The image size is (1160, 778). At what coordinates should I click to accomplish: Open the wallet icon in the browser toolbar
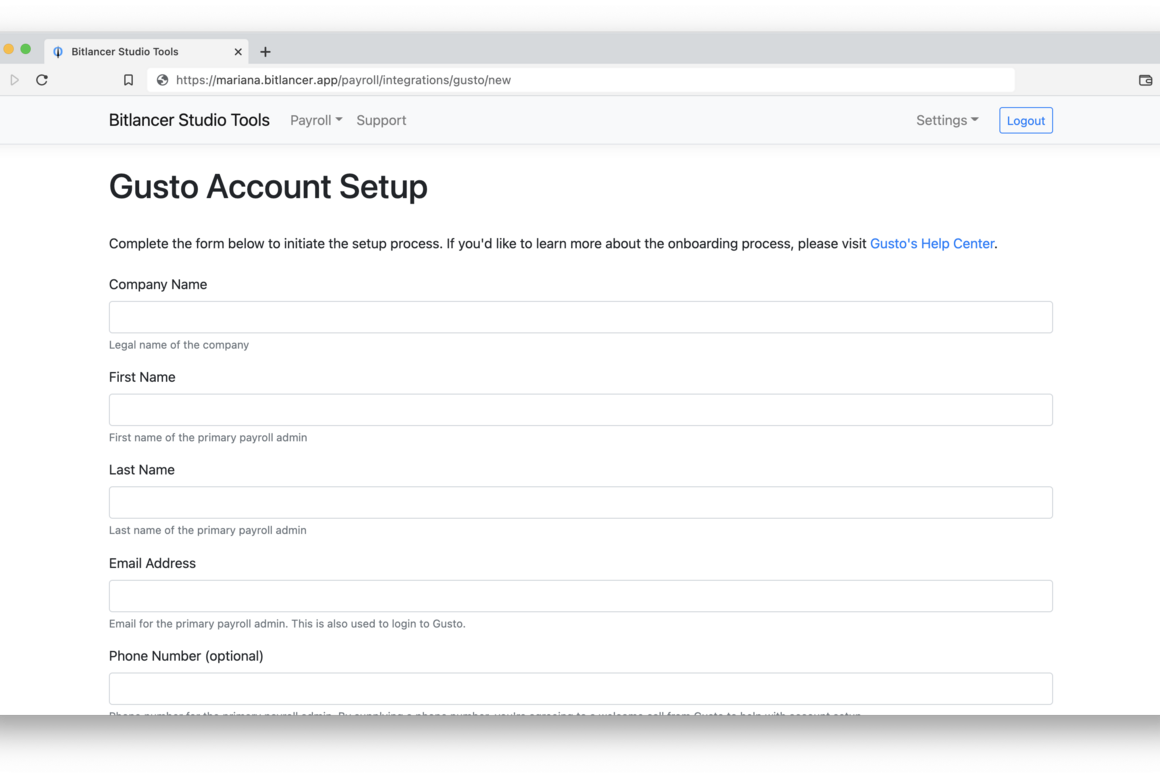[x=1145, y=80]
